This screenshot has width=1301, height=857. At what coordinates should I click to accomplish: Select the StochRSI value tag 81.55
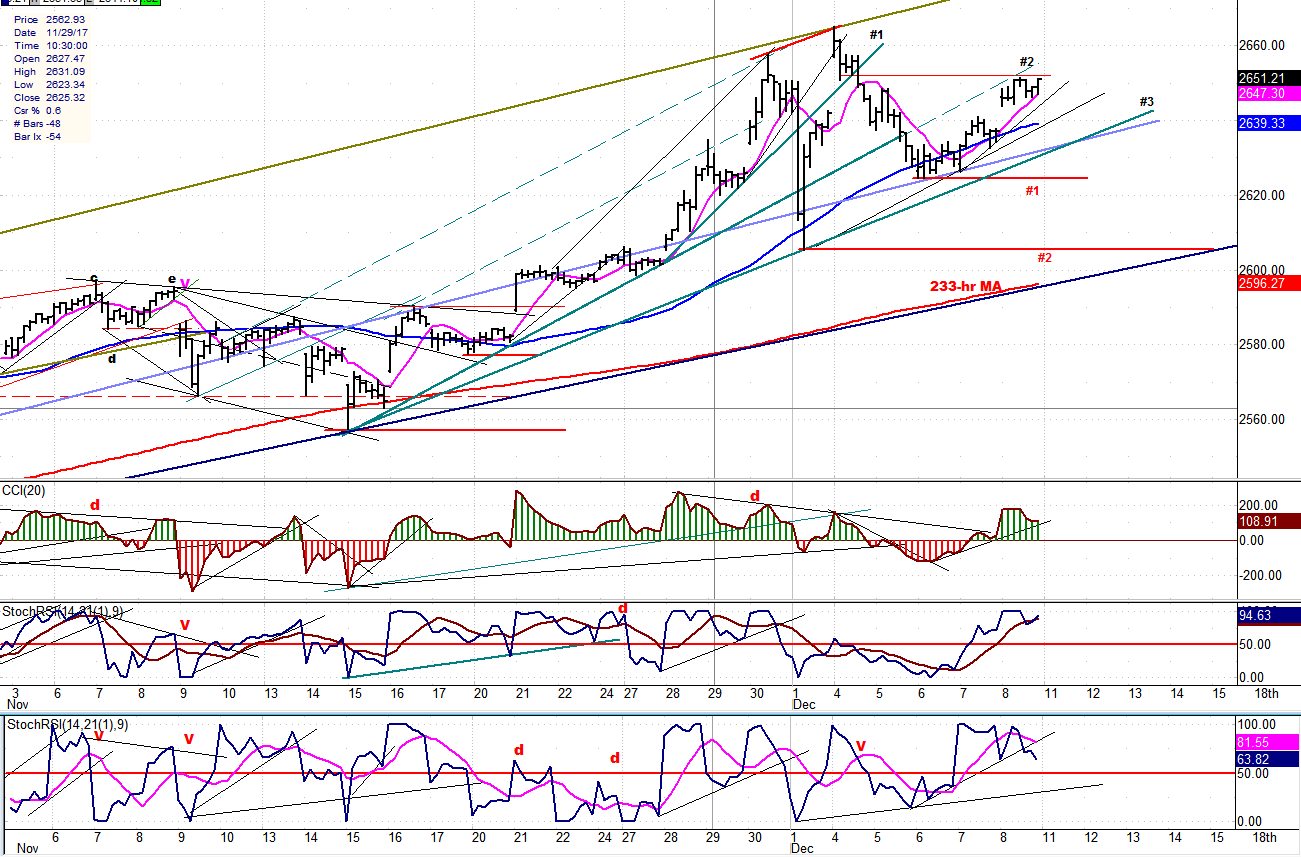[1267, 744]
